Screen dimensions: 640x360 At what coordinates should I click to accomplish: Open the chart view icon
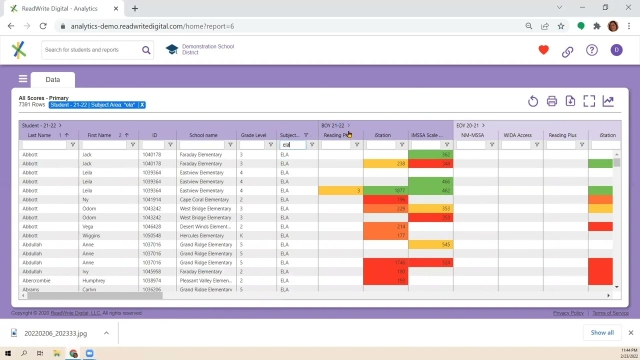(x=608, y=101)
